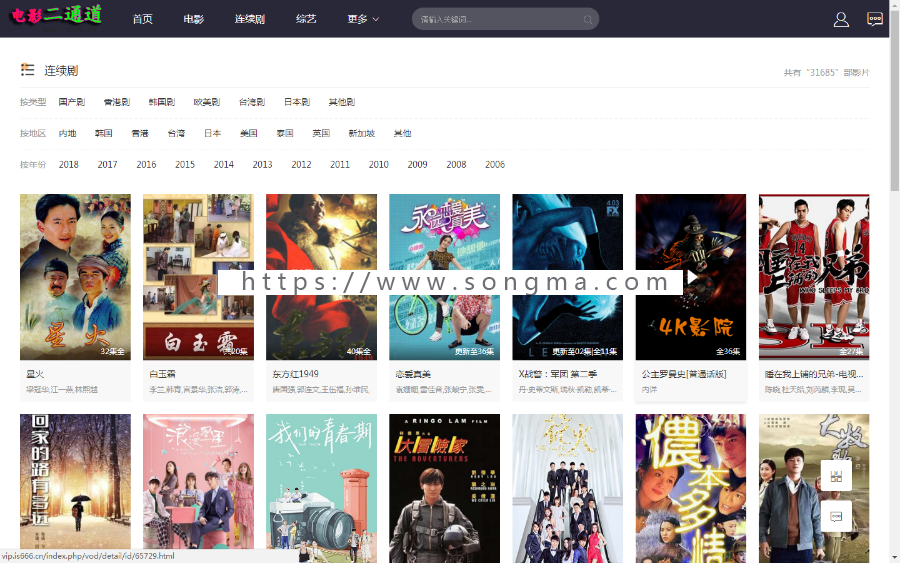Filter by region 英国
Screen dimensions: 900x563
tap(321, 133)
